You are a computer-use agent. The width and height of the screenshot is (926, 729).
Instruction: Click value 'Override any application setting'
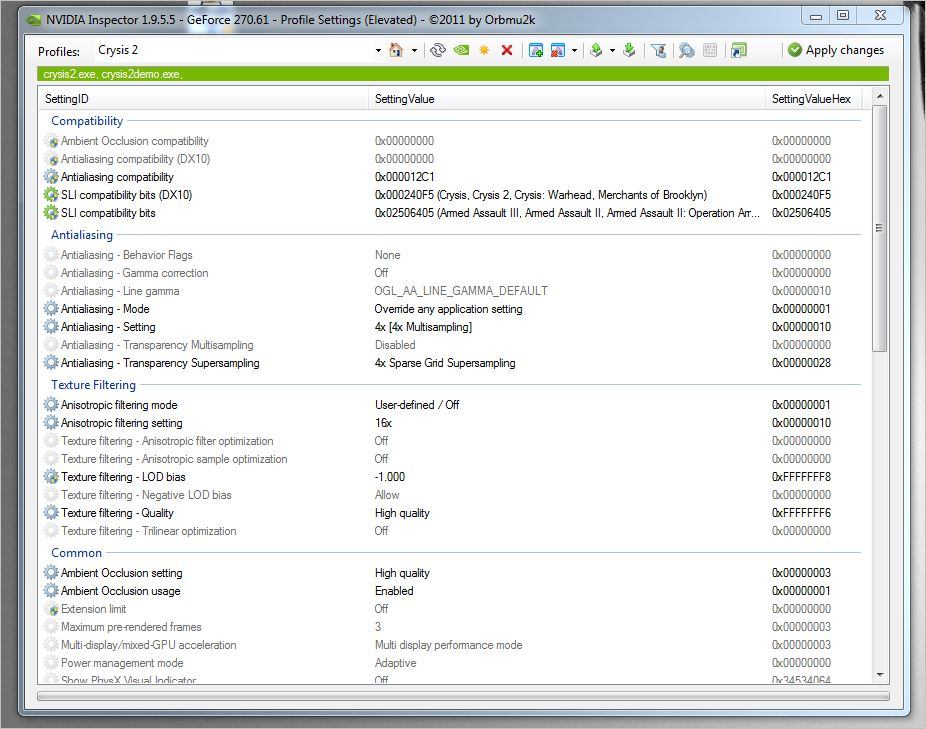(448, 309)
